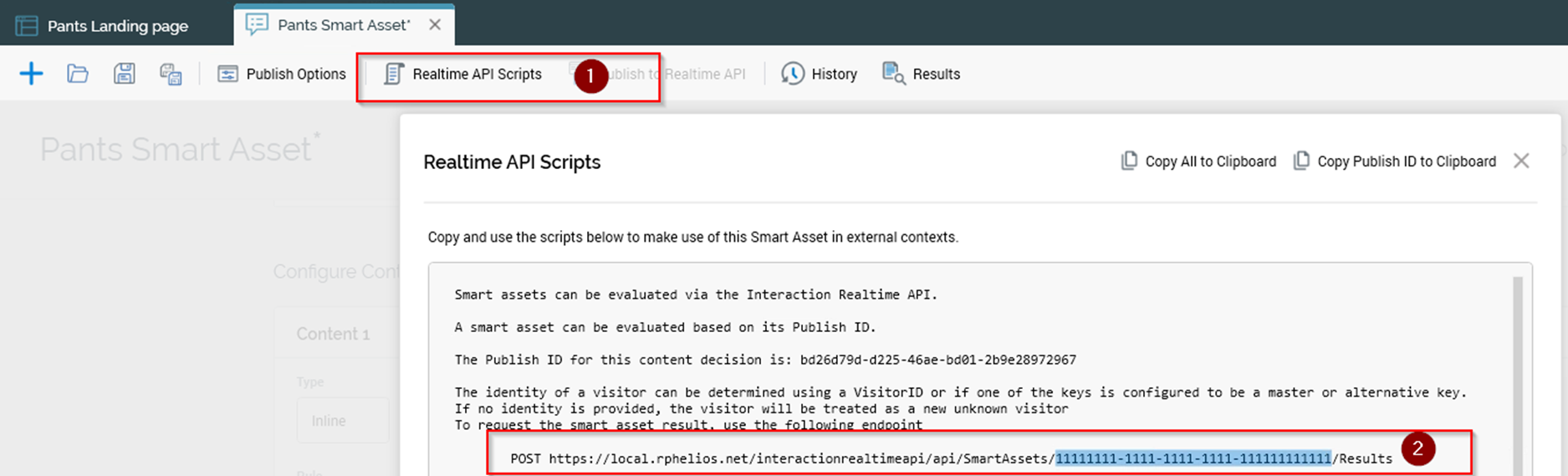Click the Pants Smart Asset title heading
1568x476 pixels.
176,150
